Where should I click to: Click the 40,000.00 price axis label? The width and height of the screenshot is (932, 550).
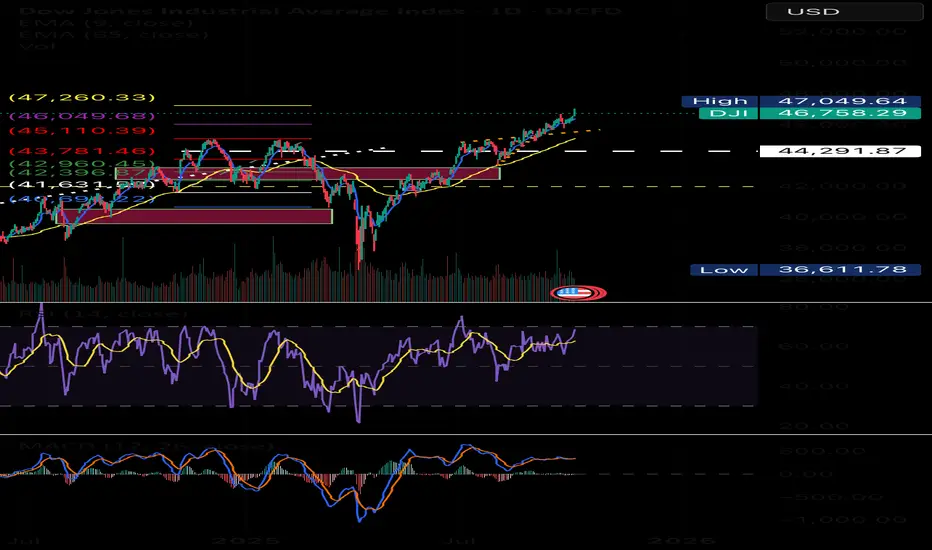[x=843, y=216]
